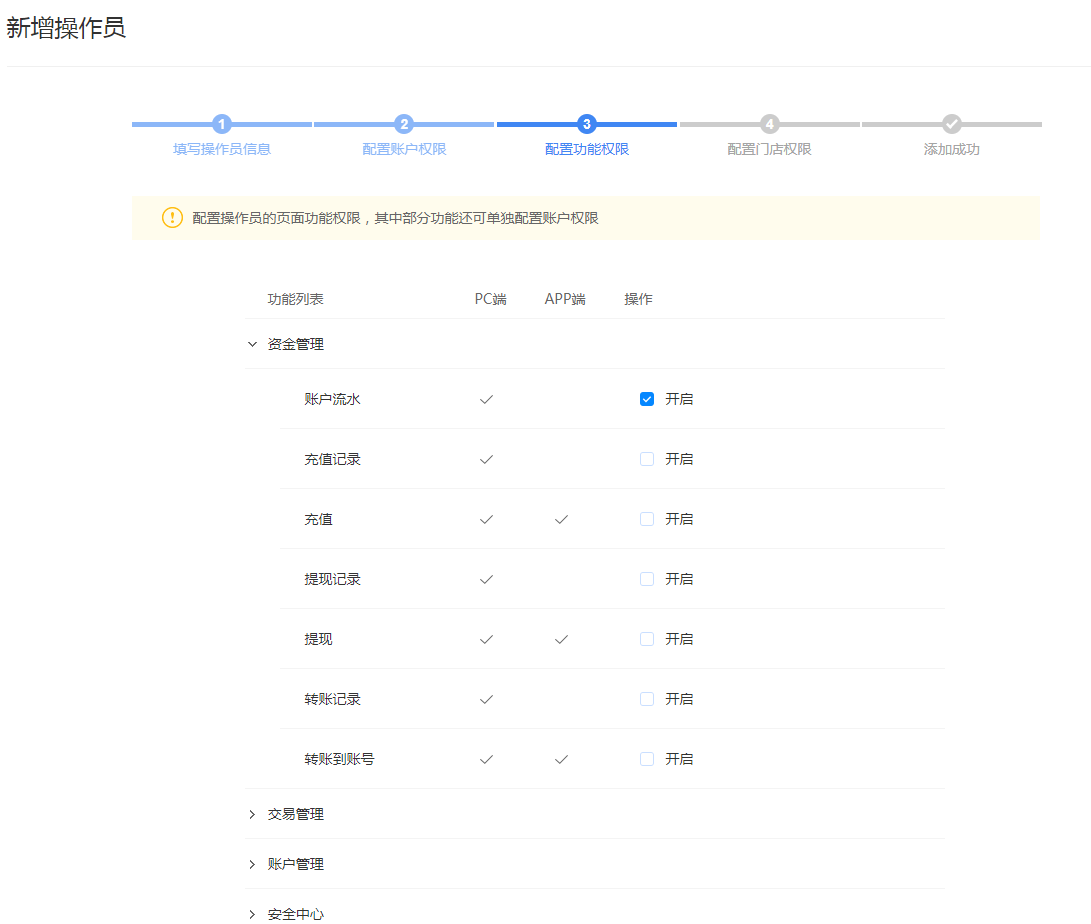Click the step 1 circle icon
The image size is (1091, 924).
pos(221,124)
